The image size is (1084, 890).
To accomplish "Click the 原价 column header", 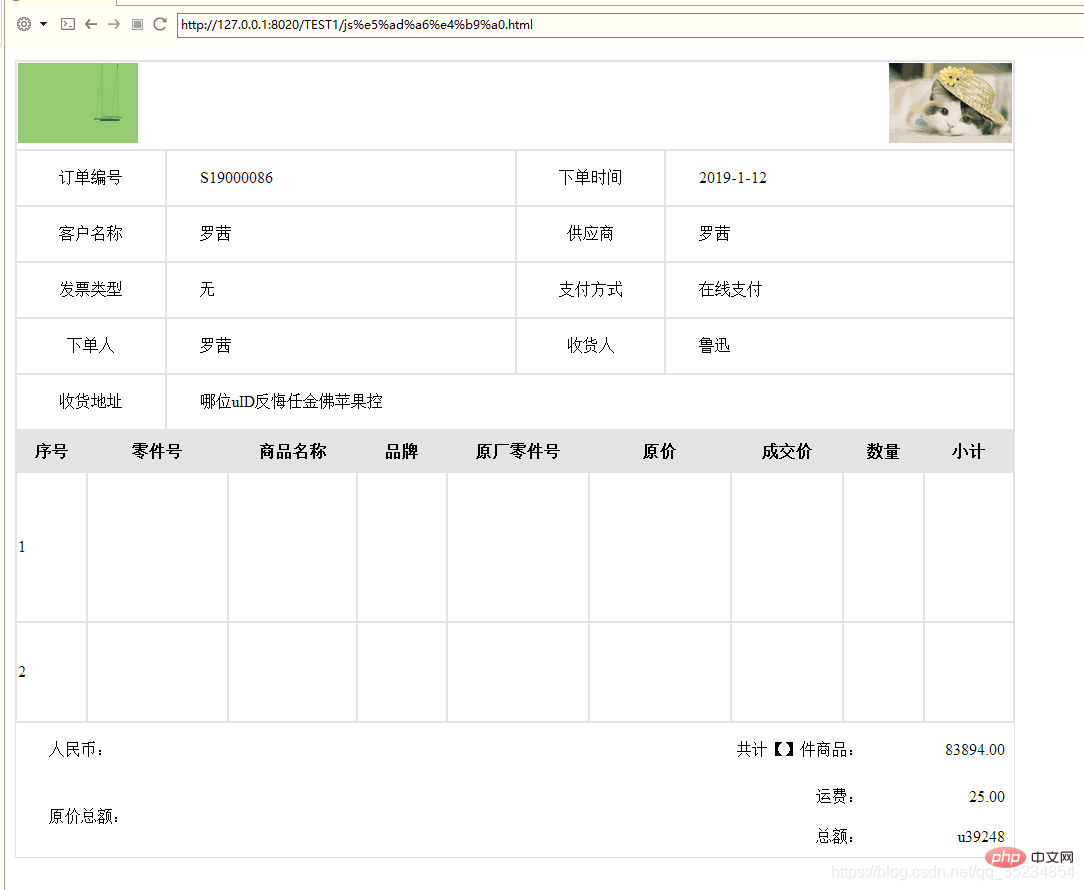I will tap(660, 452).
